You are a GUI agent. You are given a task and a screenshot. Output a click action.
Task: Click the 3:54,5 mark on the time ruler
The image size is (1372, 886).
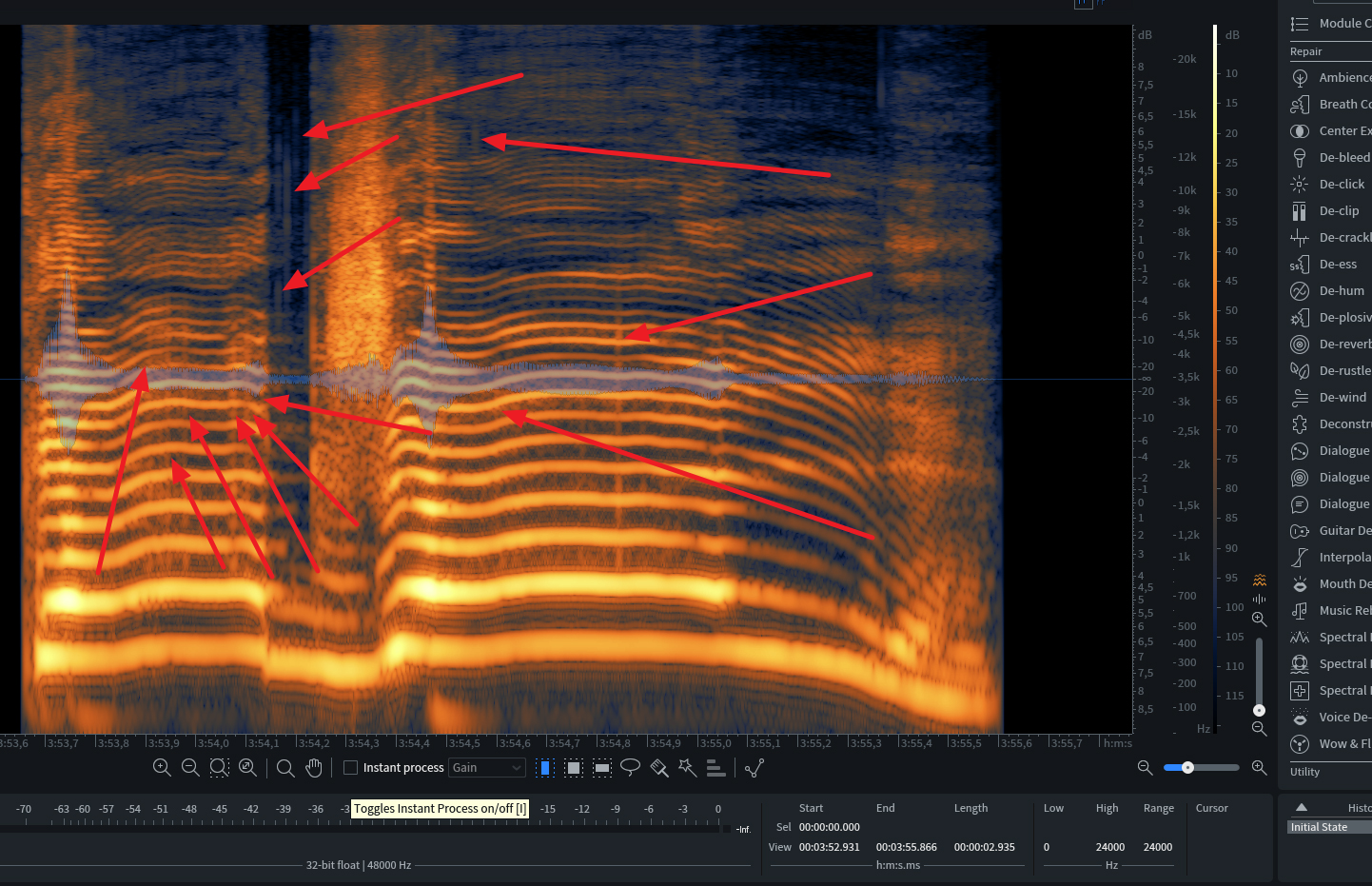464,743
